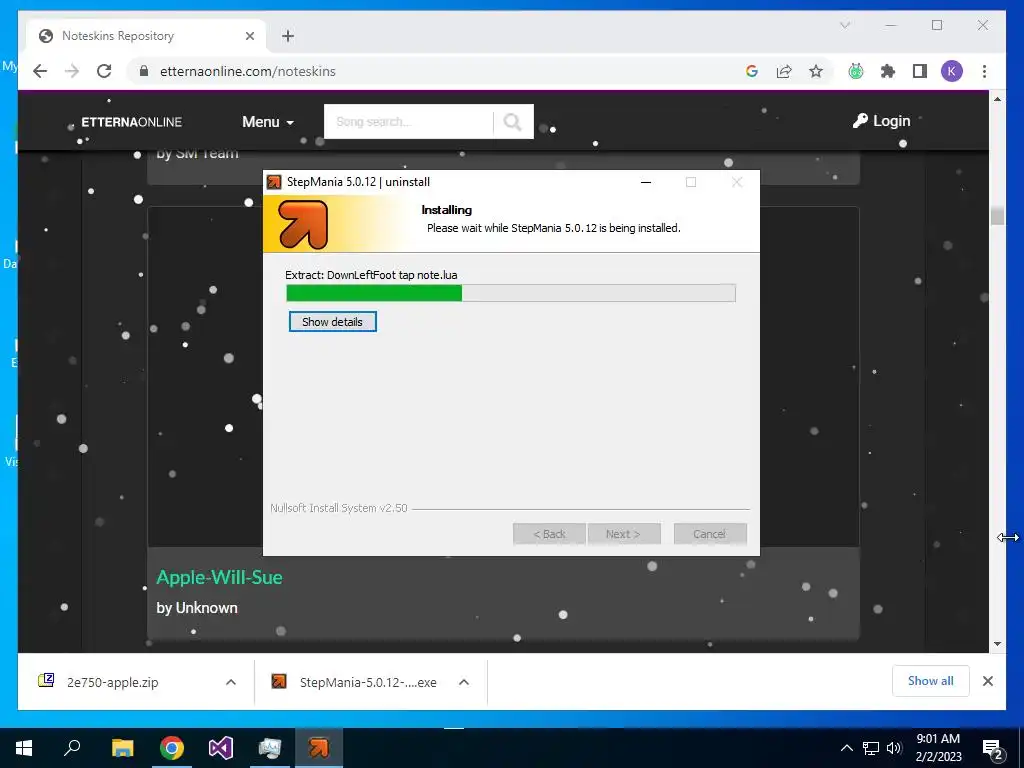View site info via the lock icon
Image resolution: width=1024 pixels, height=768 pixels.
point(144,71)
